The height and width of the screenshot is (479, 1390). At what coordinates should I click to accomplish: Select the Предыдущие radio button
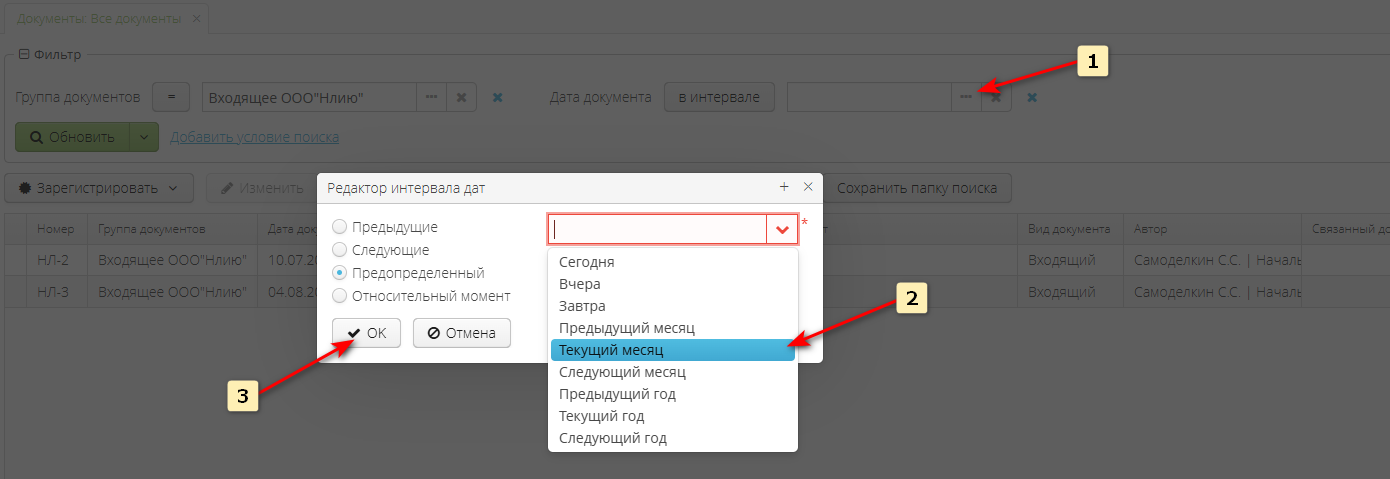(340, 227)
